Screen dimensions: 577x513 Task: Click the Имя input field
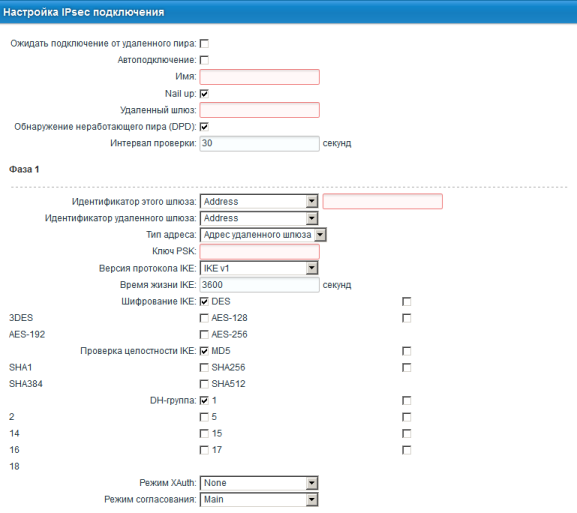click(259, 77)
